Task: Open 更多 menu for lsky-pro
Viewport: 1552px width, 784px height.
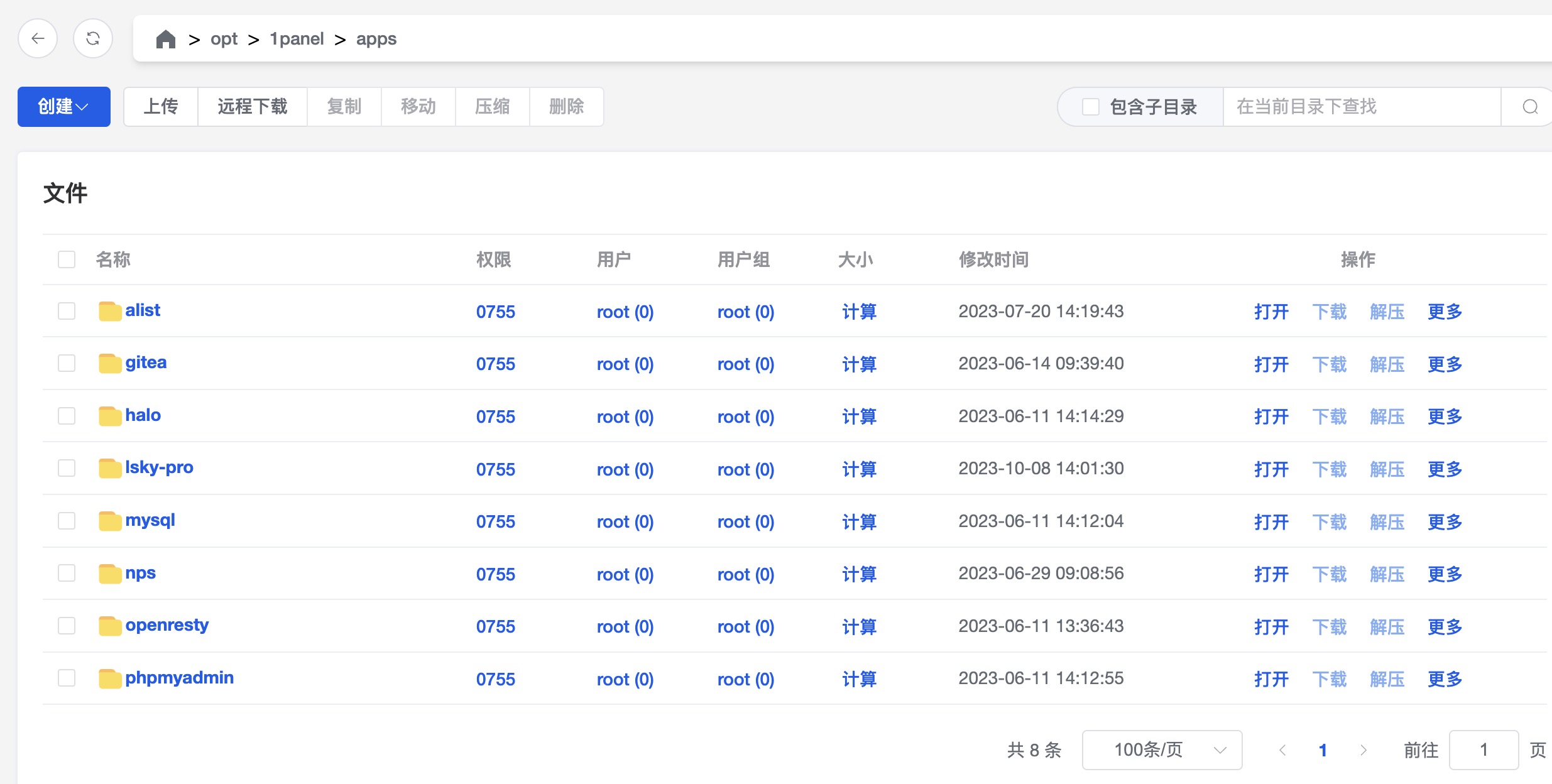Action: [1445, 469]
